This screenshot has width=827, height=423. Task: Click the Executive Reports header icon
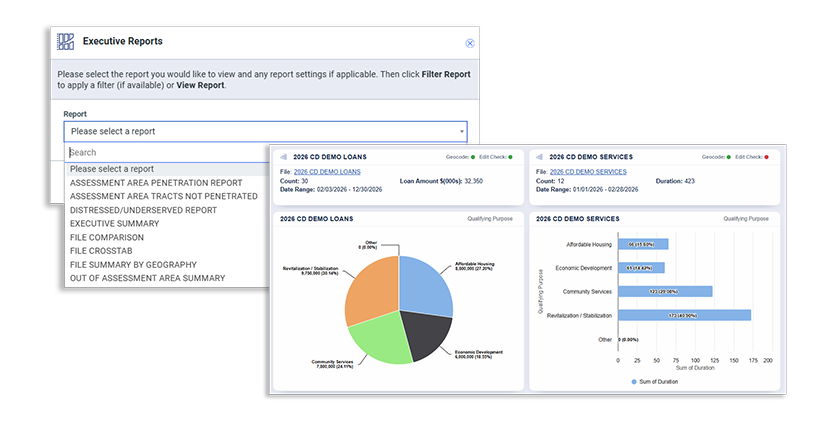66,42
